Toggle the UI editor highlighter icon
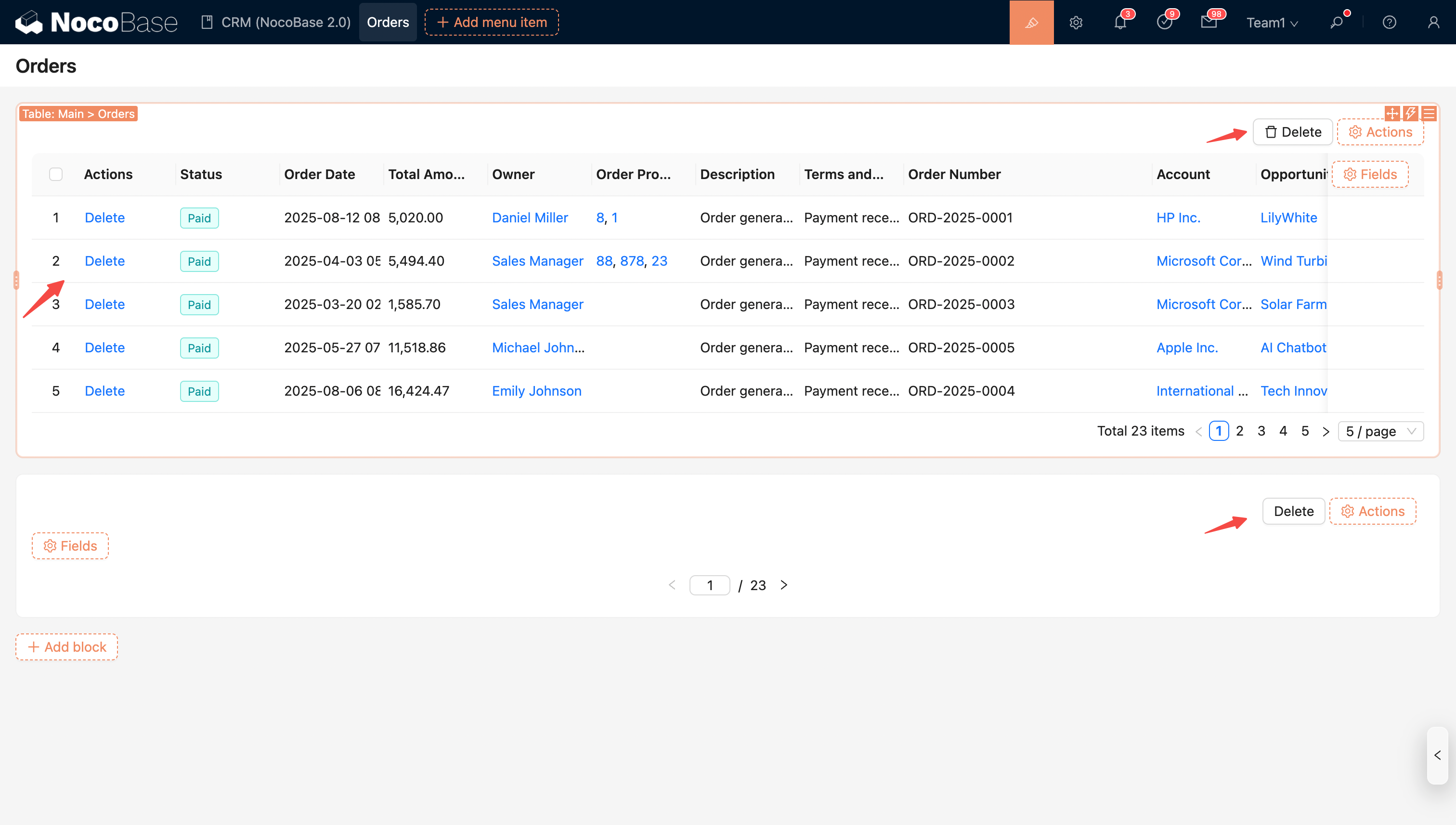This screenshot has height=825, width=1456. click(x=1031, y=22)
